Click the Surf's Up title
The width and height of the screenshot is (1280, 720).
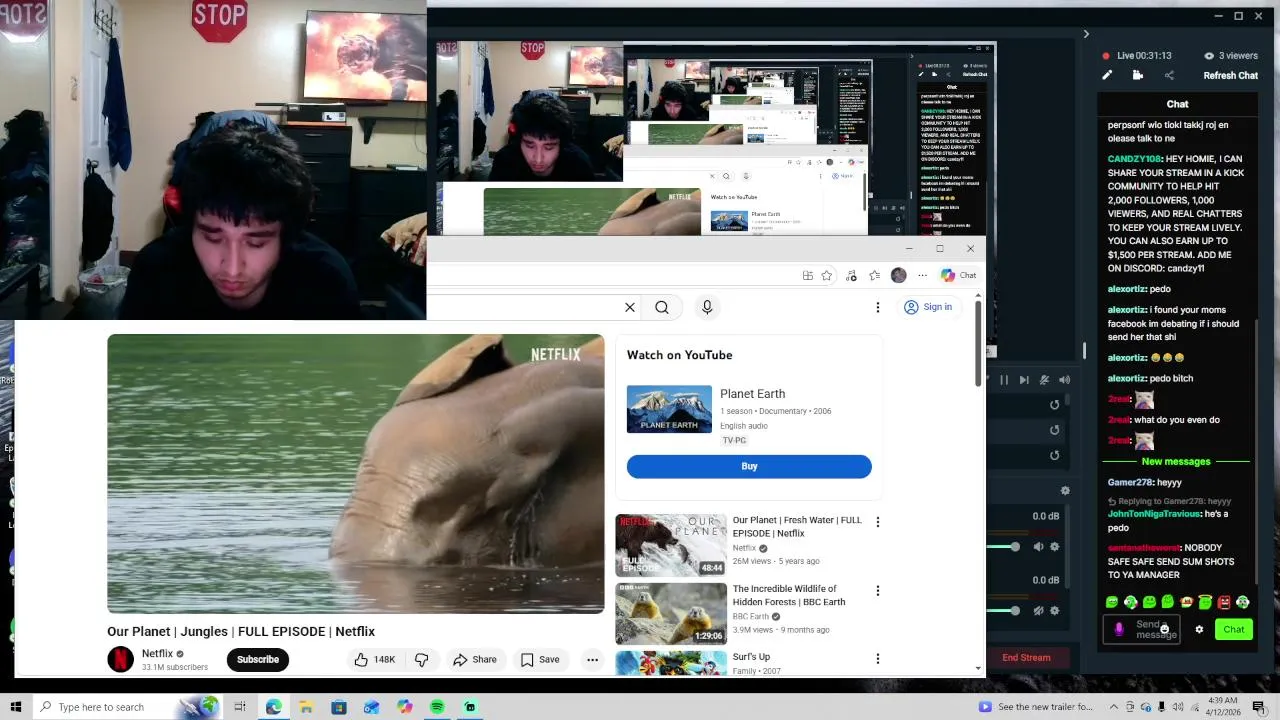coord(751,657)
